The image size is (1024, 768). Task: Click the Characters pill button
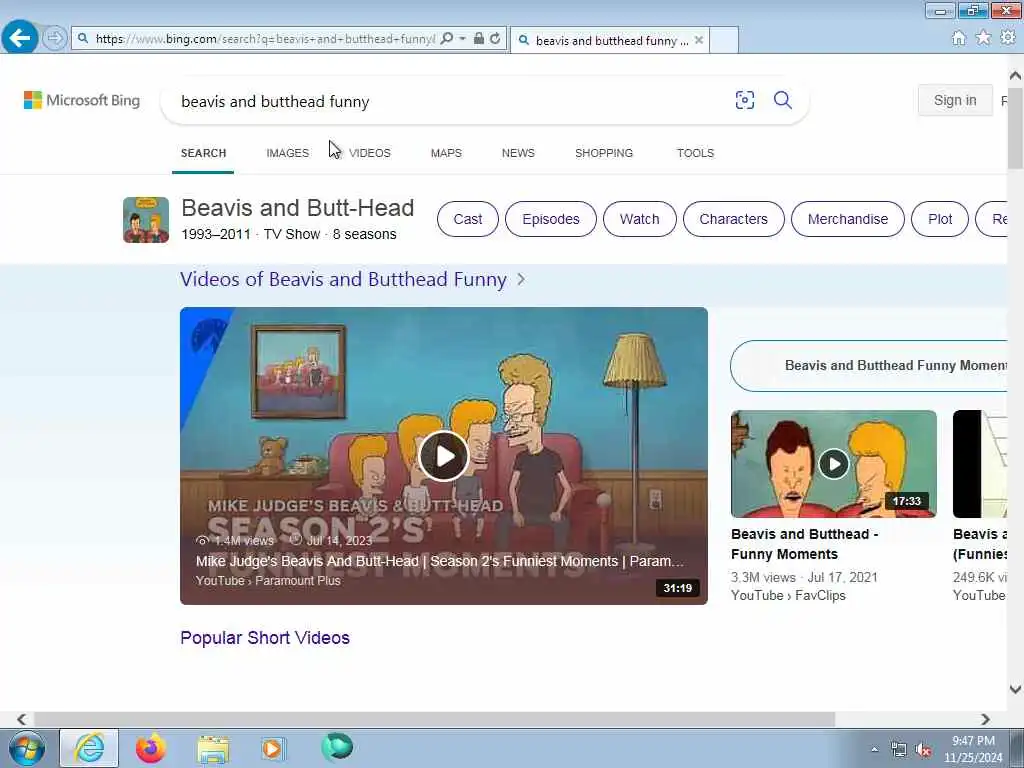click(733, 219)
